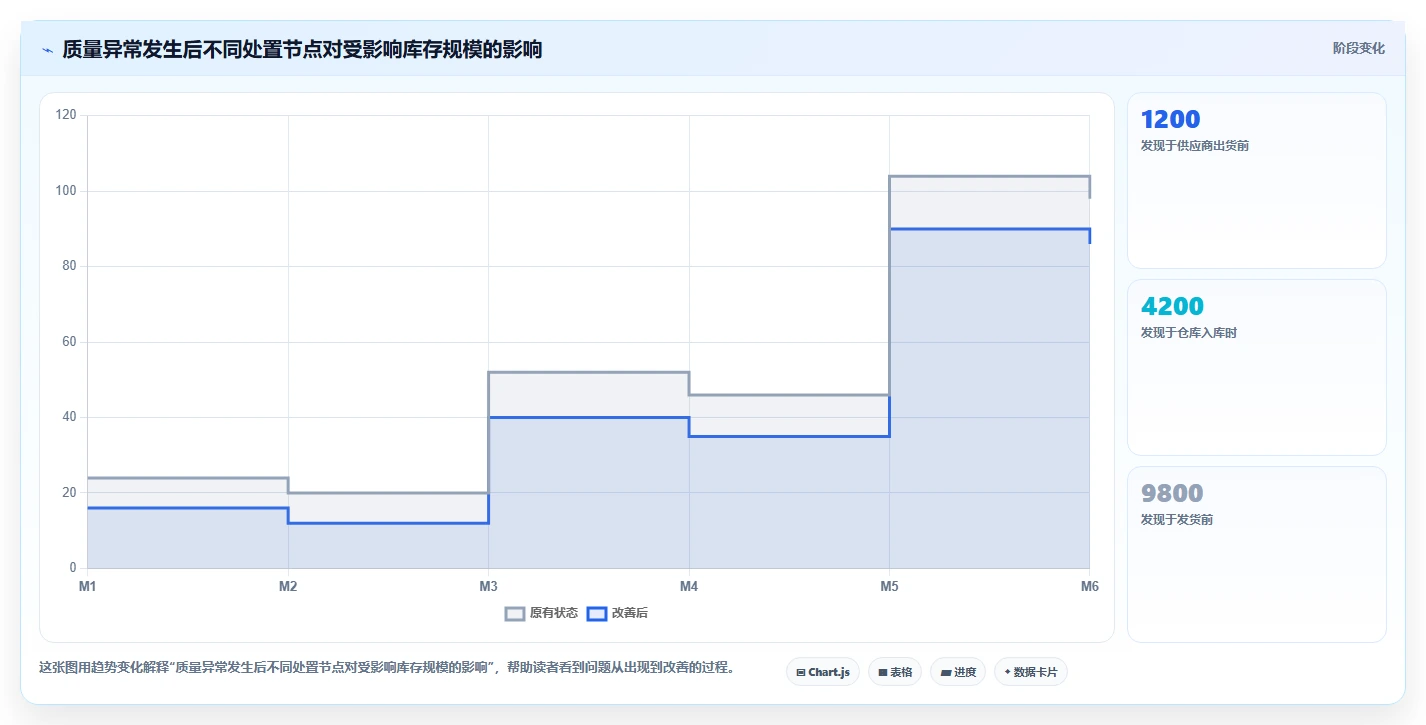Click the 发现于发货前 caption
This screenshot has width=1426, height=725.
coord(1176,520)
